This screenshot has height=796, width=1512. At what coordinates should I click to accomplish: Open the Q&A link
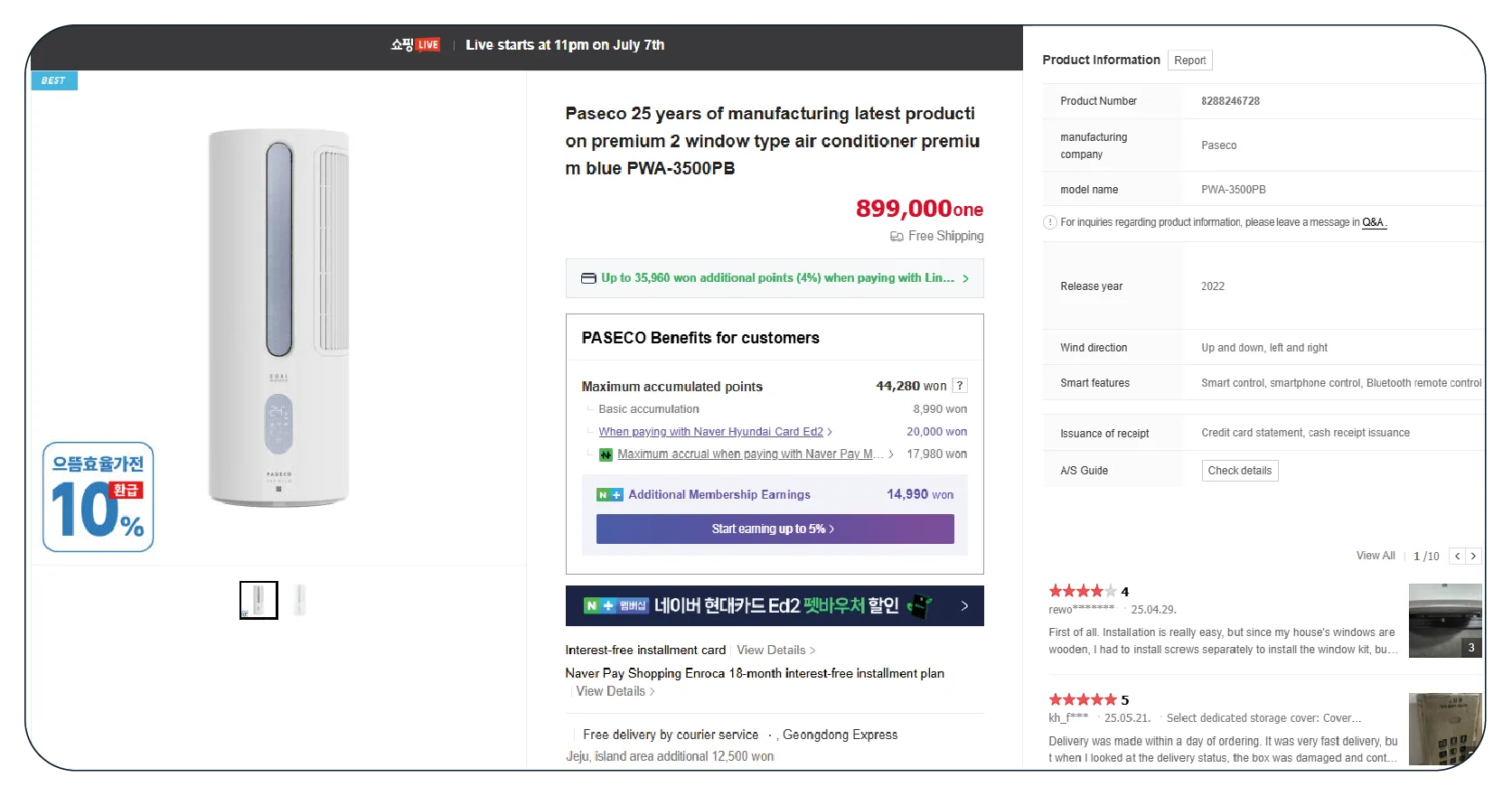tap(1373, 222)
